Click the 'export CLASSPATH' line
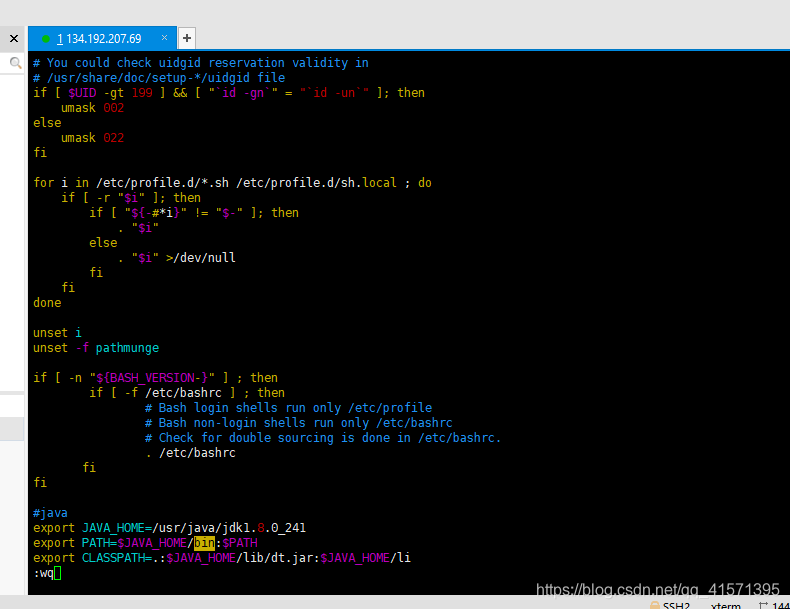 coord(222,558)
